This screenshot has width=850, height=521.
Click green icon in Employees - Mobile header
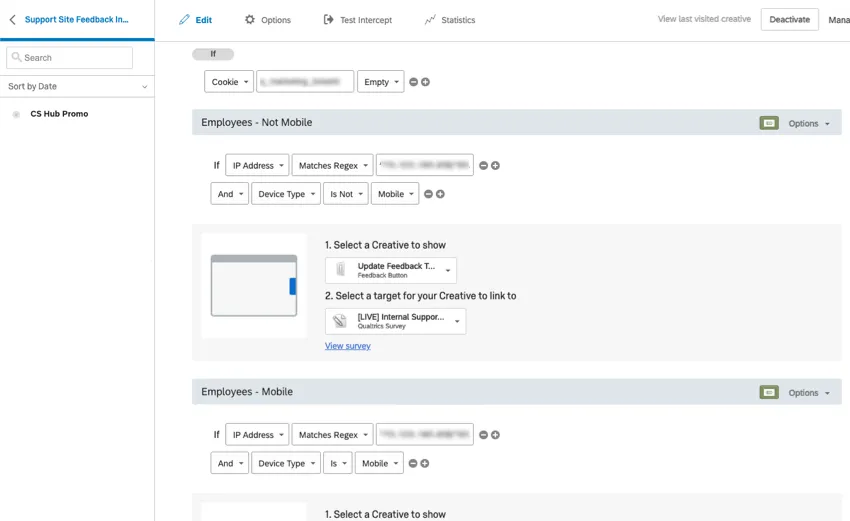768,393
